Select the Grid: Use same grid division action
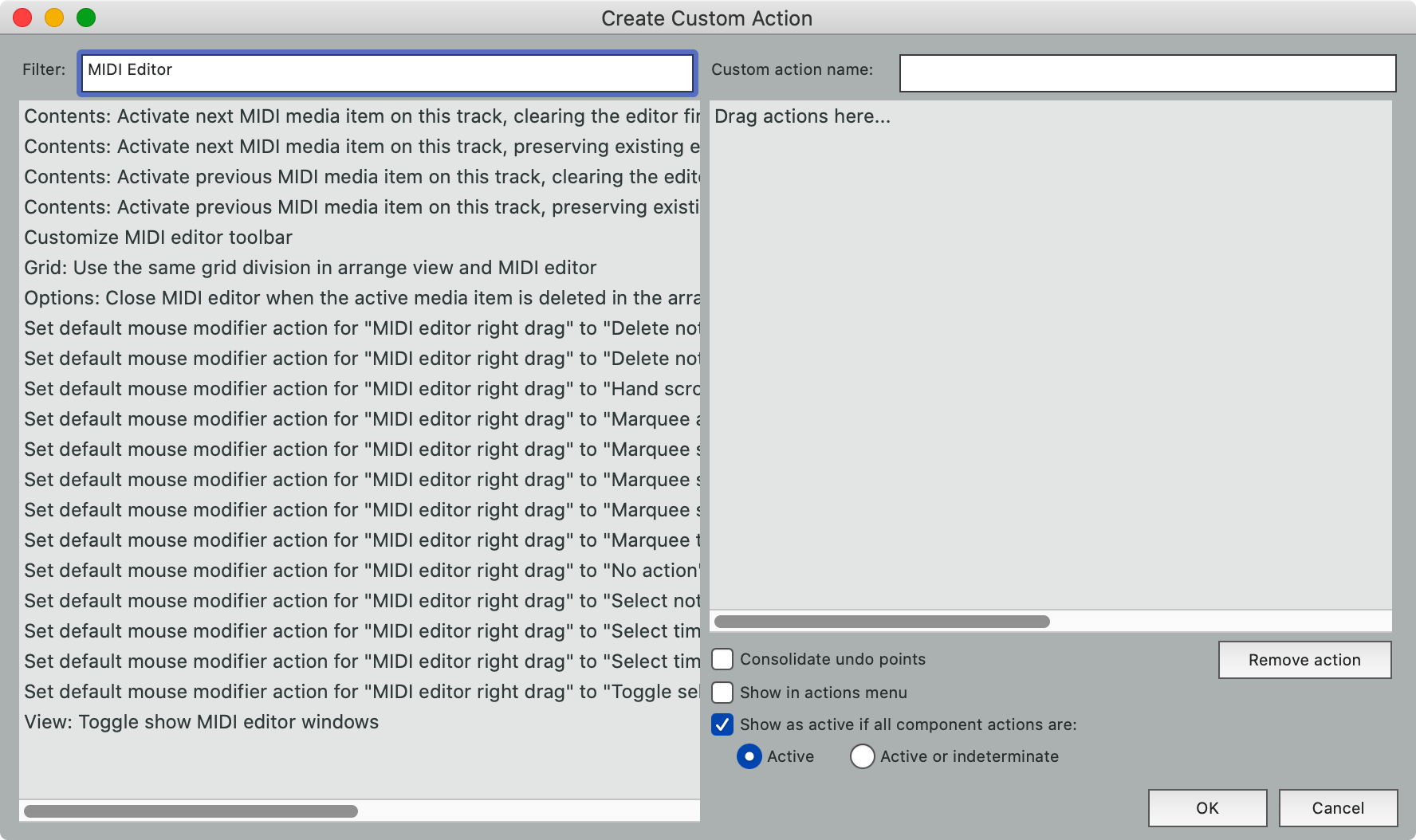The width and height of the screenshot is (1416, 840). [310, 268]
